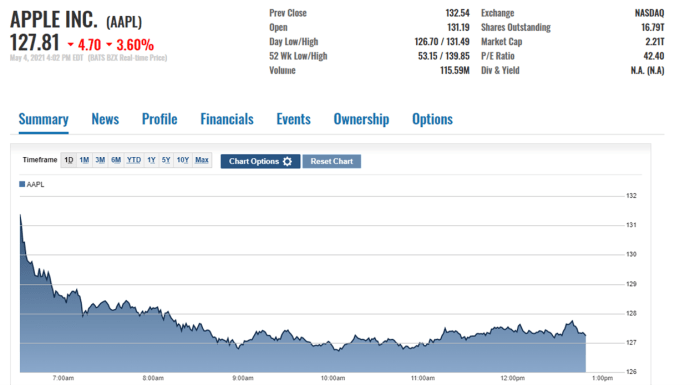Open the Chart Options menu

click(x=260, y=161)
